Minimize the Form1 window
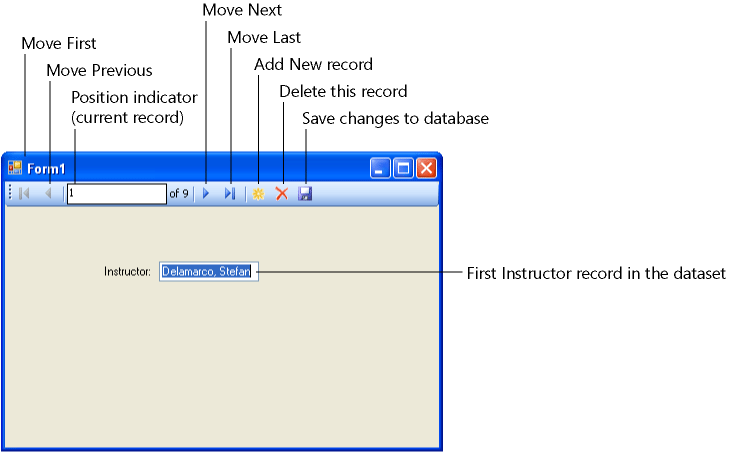This screenshot has height=452, width=729. [x=380, y=168]
